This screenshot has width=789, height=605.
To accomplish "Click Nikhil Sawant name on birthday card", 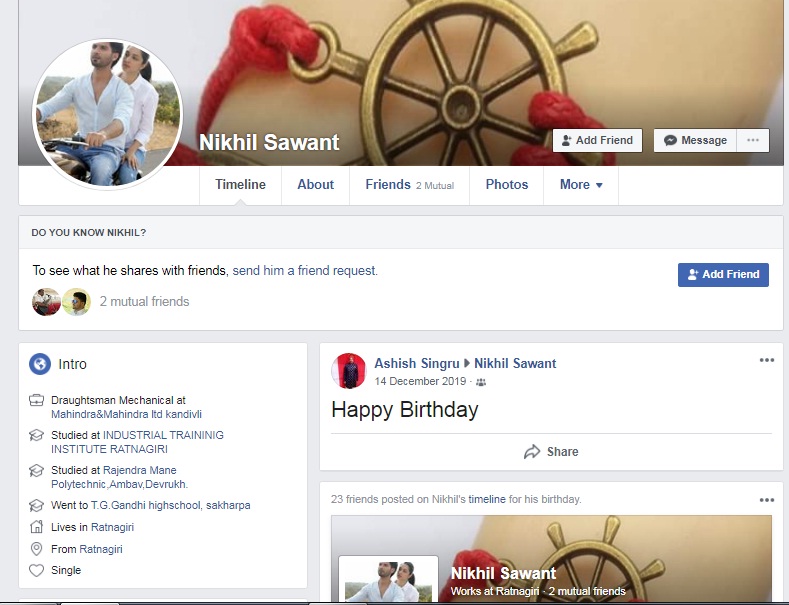I will tap(503, 573).
